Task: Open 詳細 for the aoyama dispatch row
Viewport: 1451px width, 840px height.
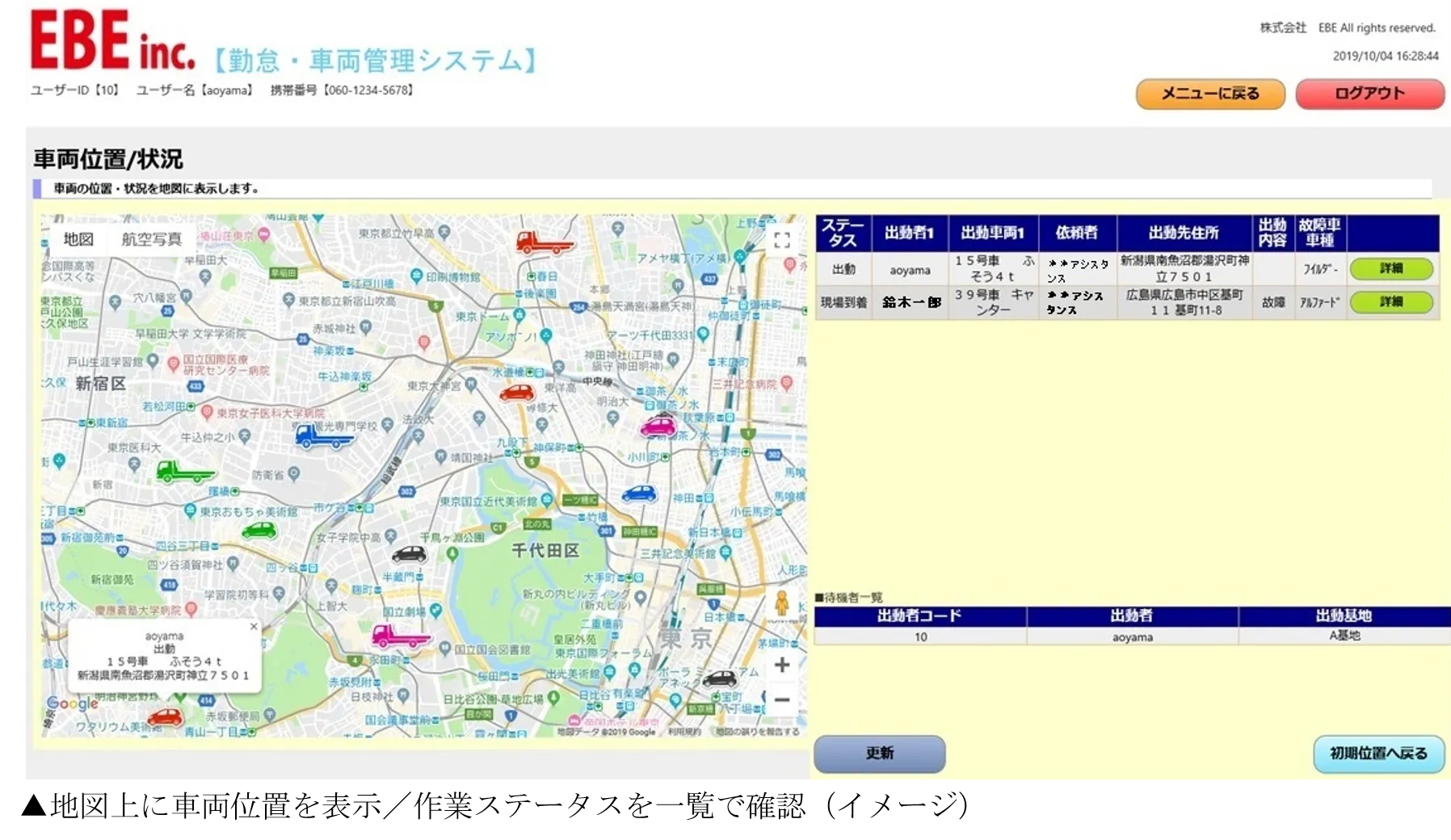Action: (x=1390, y=269)
